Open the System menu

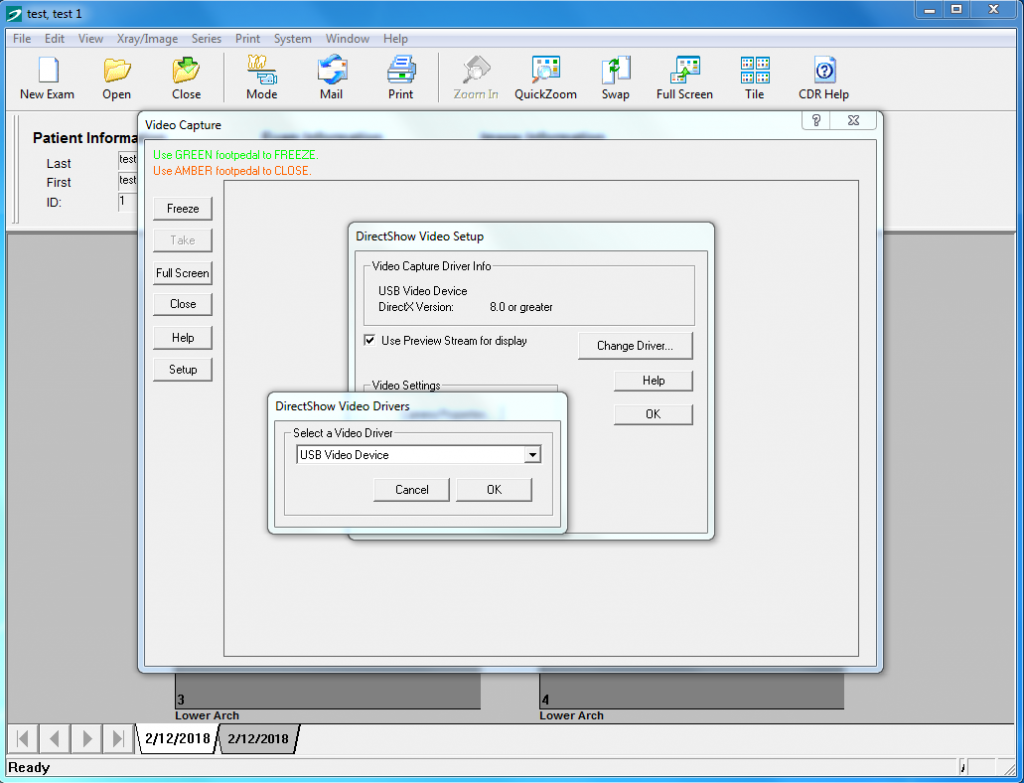292,38
